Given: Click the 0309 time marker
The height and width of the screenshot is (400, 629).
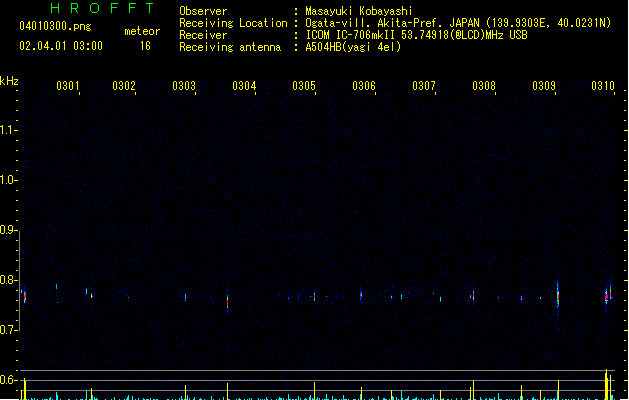Looking at the screenshot, I should pos(544,86).
